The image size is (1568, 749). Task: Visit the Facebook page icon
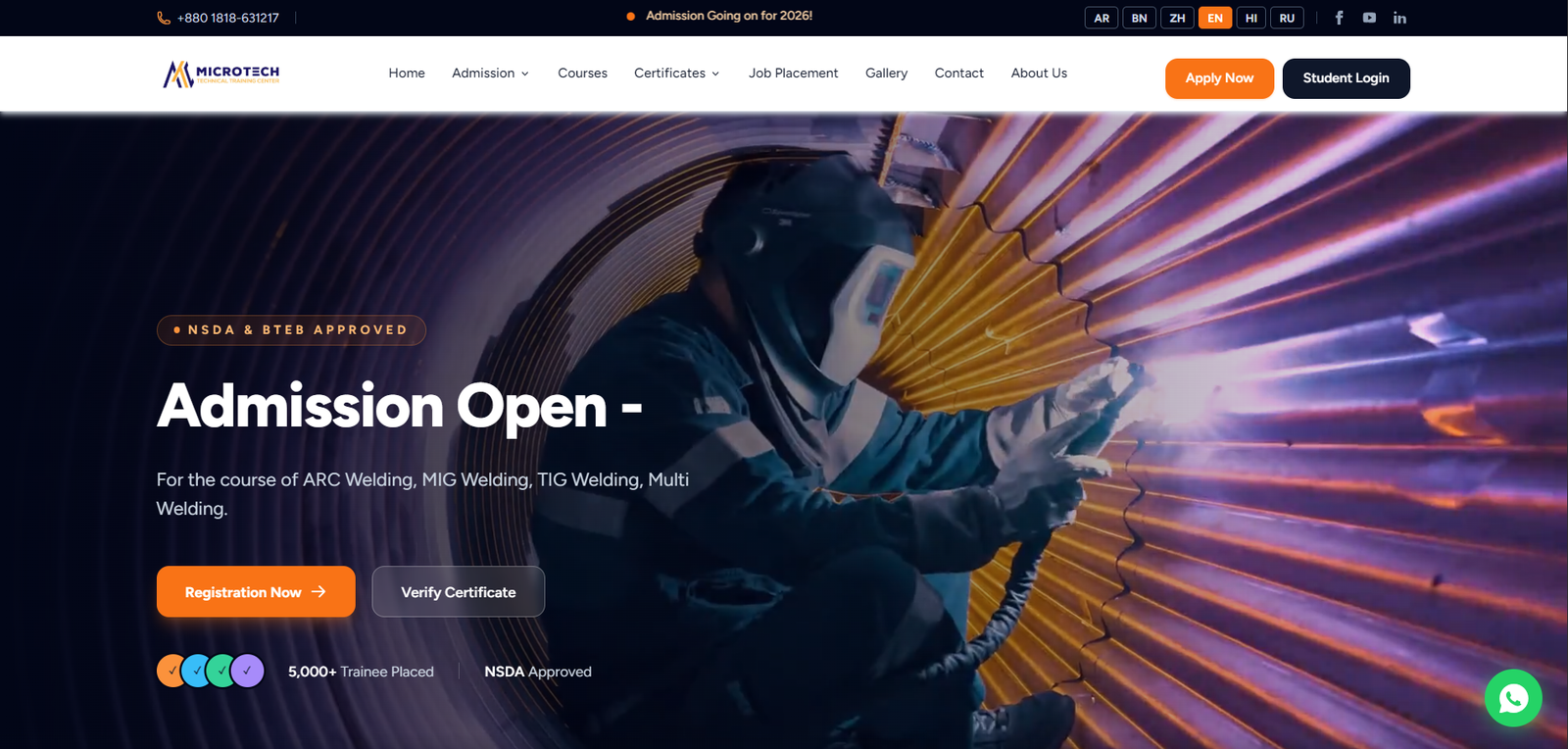coord(1339,18)
